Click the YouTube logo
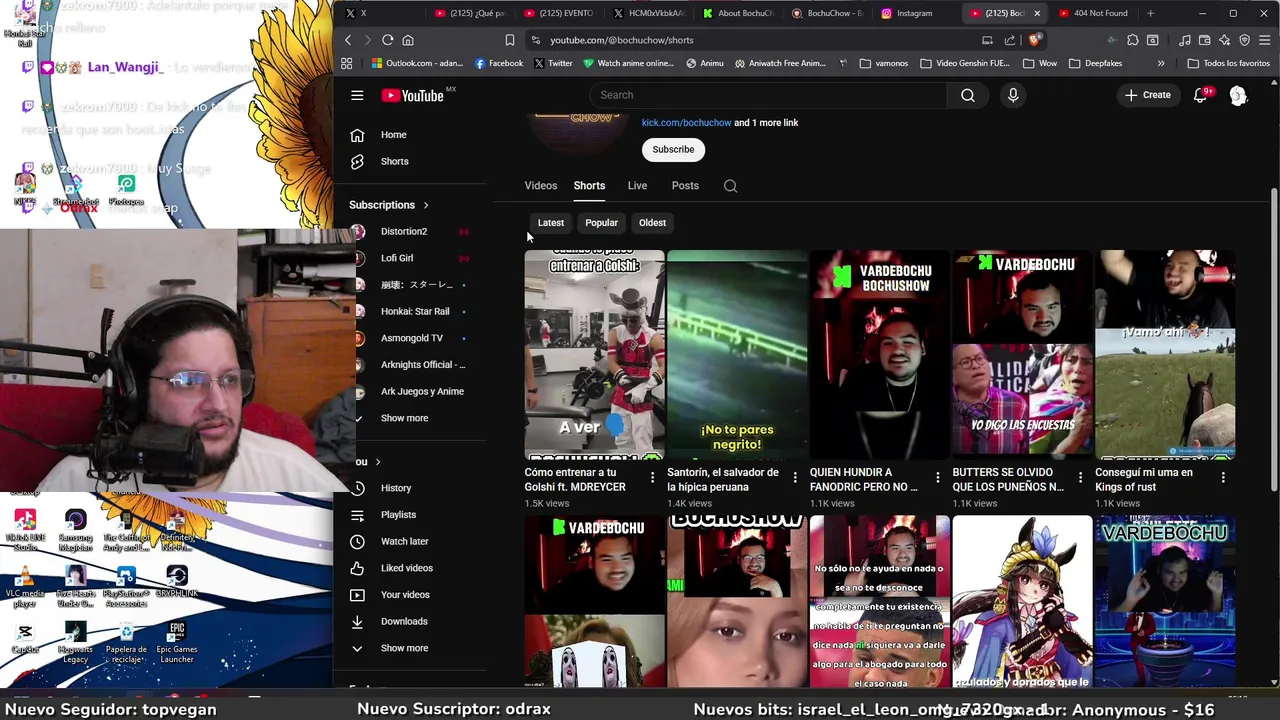1280x720 pixels. tap(412, 95)
